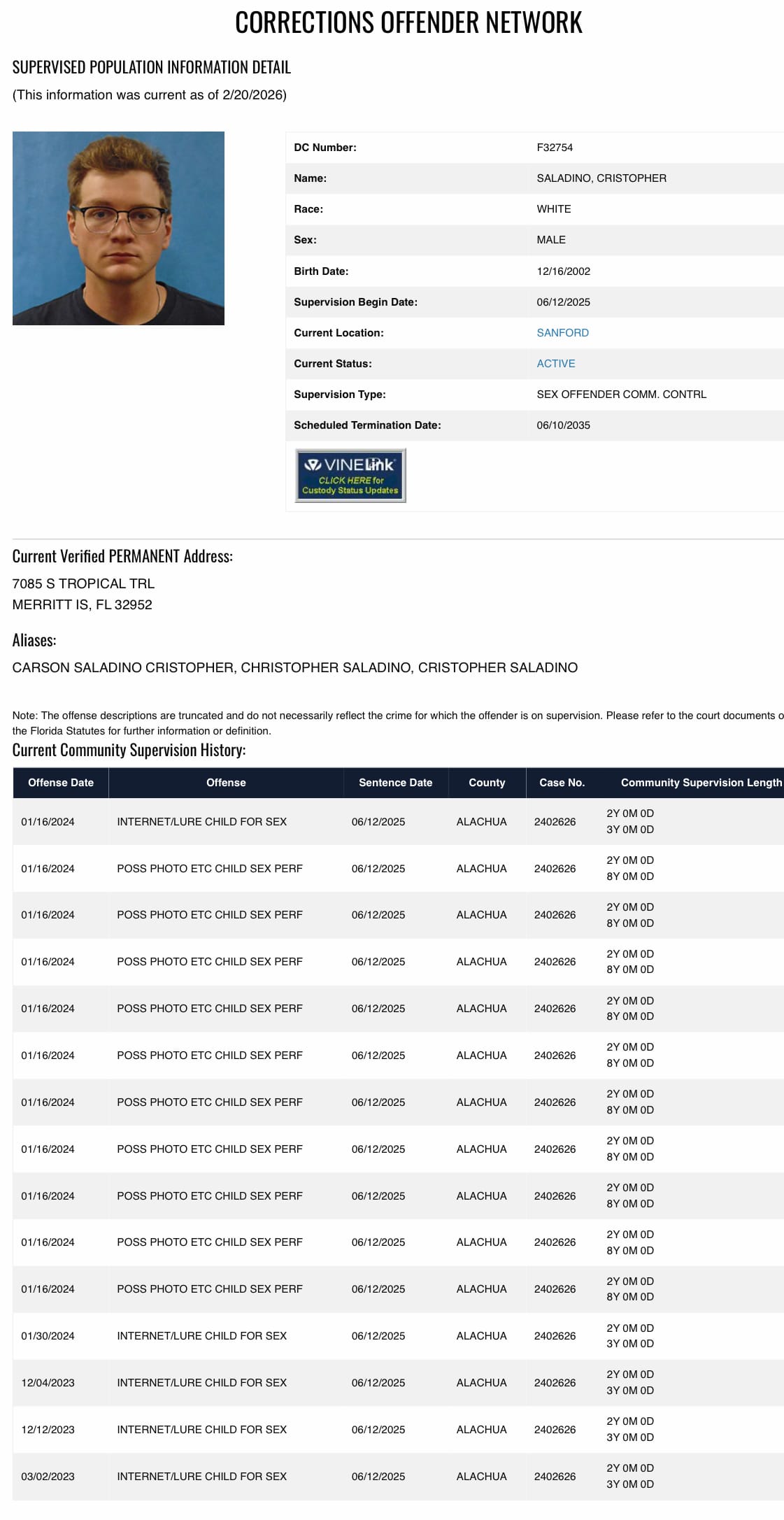784x1520 pixels.
Task: Click the Race value WHITE
Action: [553, 209]
